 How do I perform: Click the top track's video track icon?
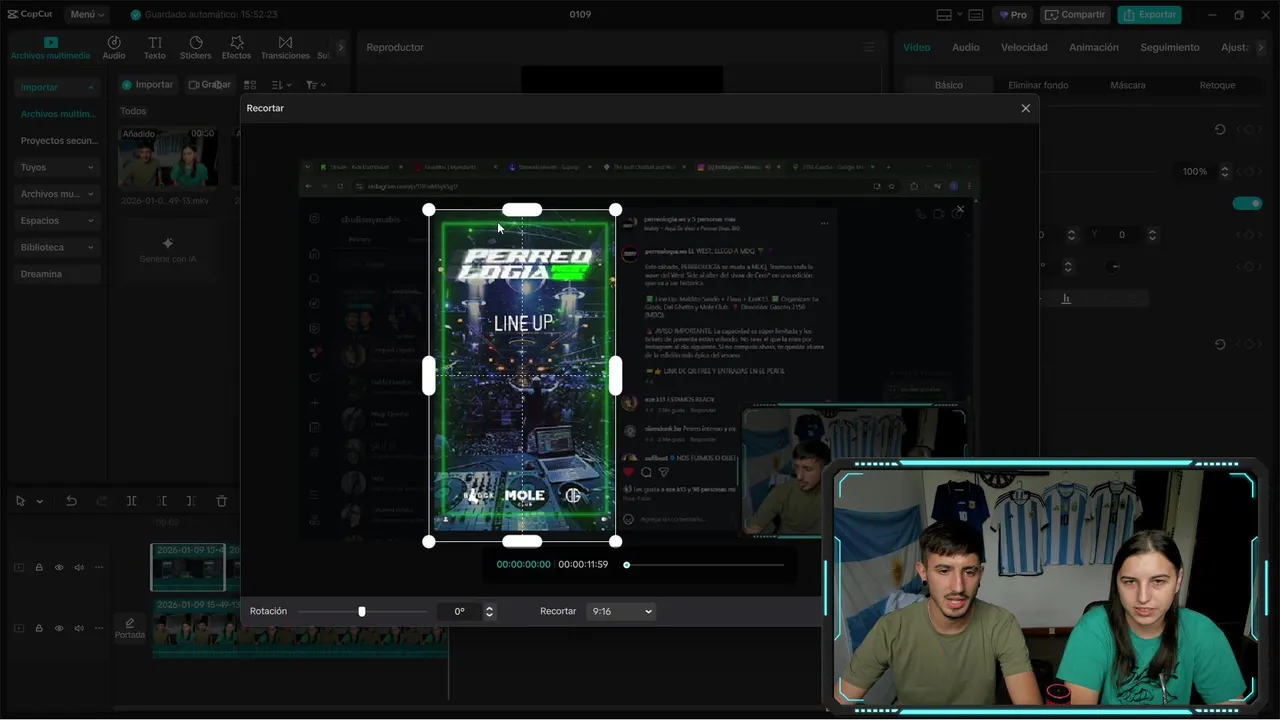click(18, 567)
